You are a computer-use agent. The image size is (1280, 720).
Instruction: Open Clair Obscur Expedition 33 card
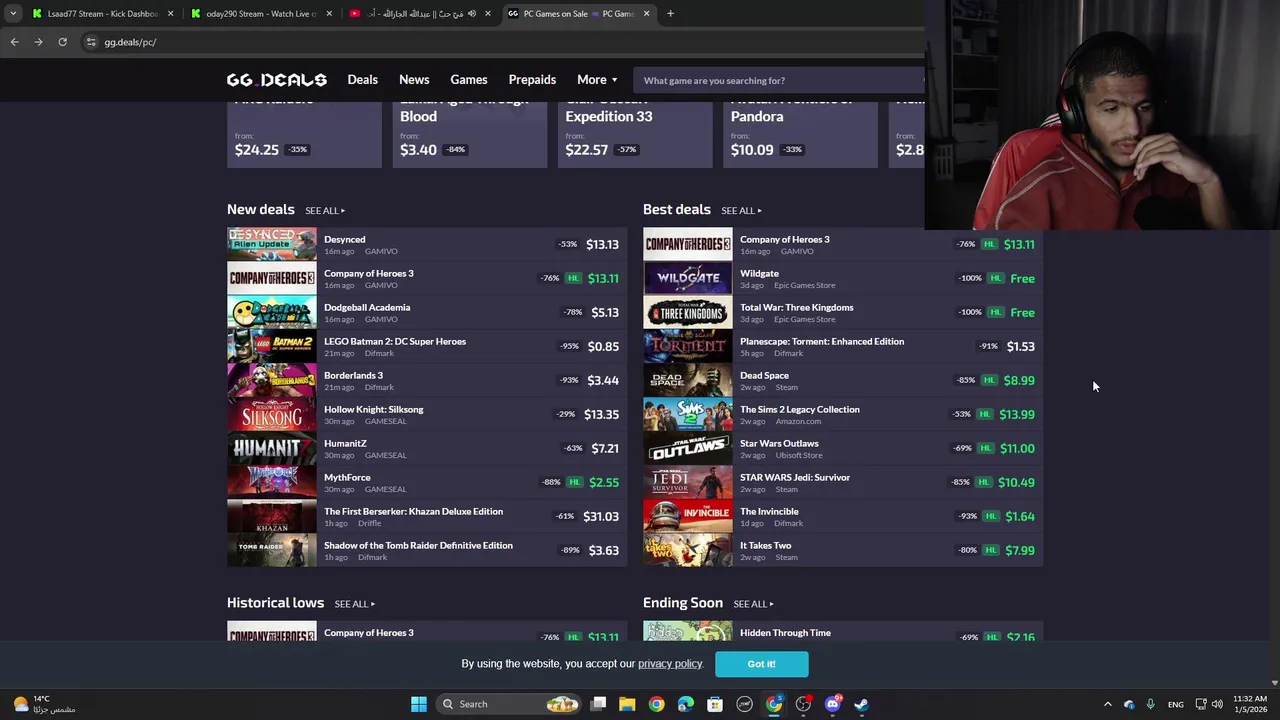(635, 134)
